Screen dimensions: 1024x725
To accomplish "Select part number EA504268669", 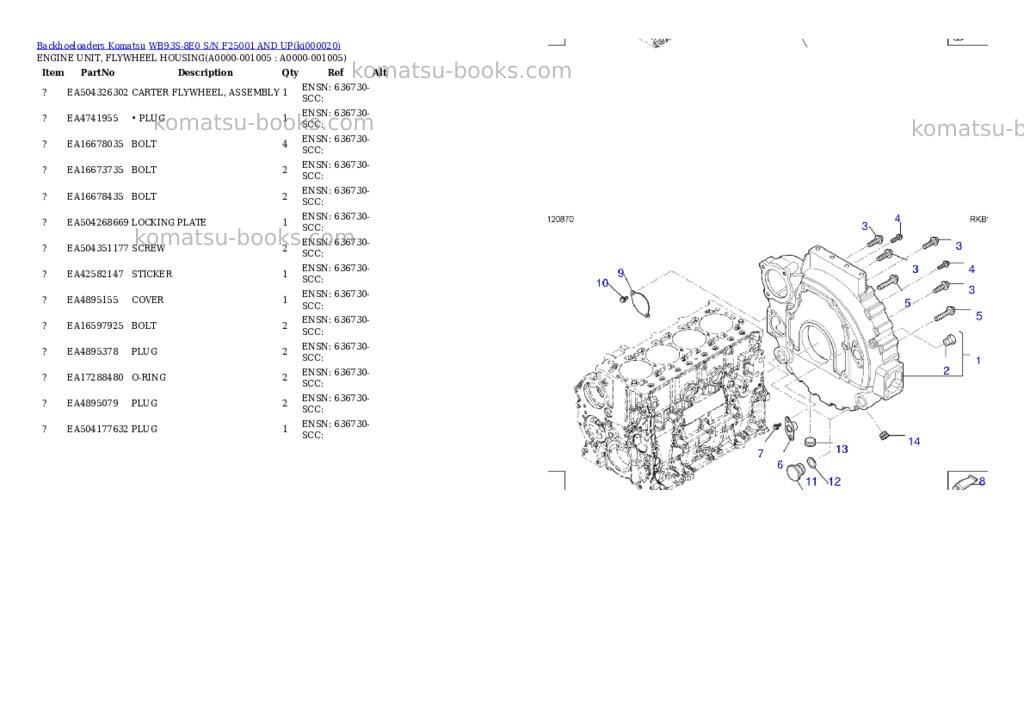I will [x=97, y=223].
